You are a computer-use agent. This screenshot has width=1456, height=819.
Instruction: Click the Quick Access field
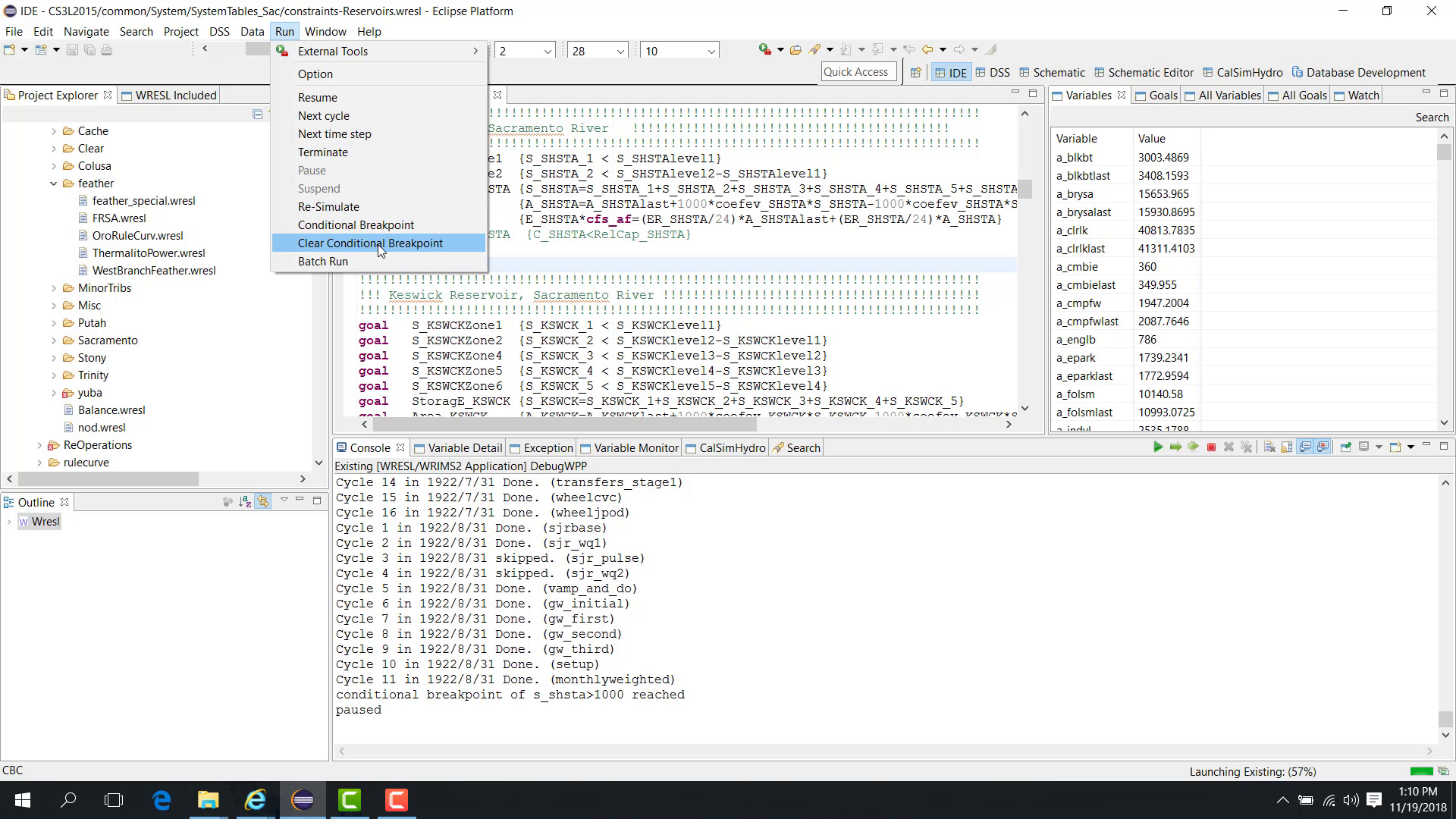tap(858, 72)
